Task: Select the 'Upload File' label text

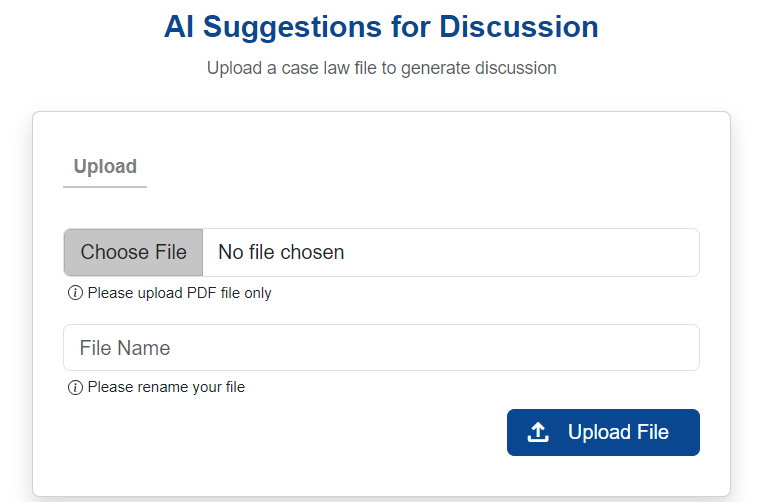Action: (618, 432)
